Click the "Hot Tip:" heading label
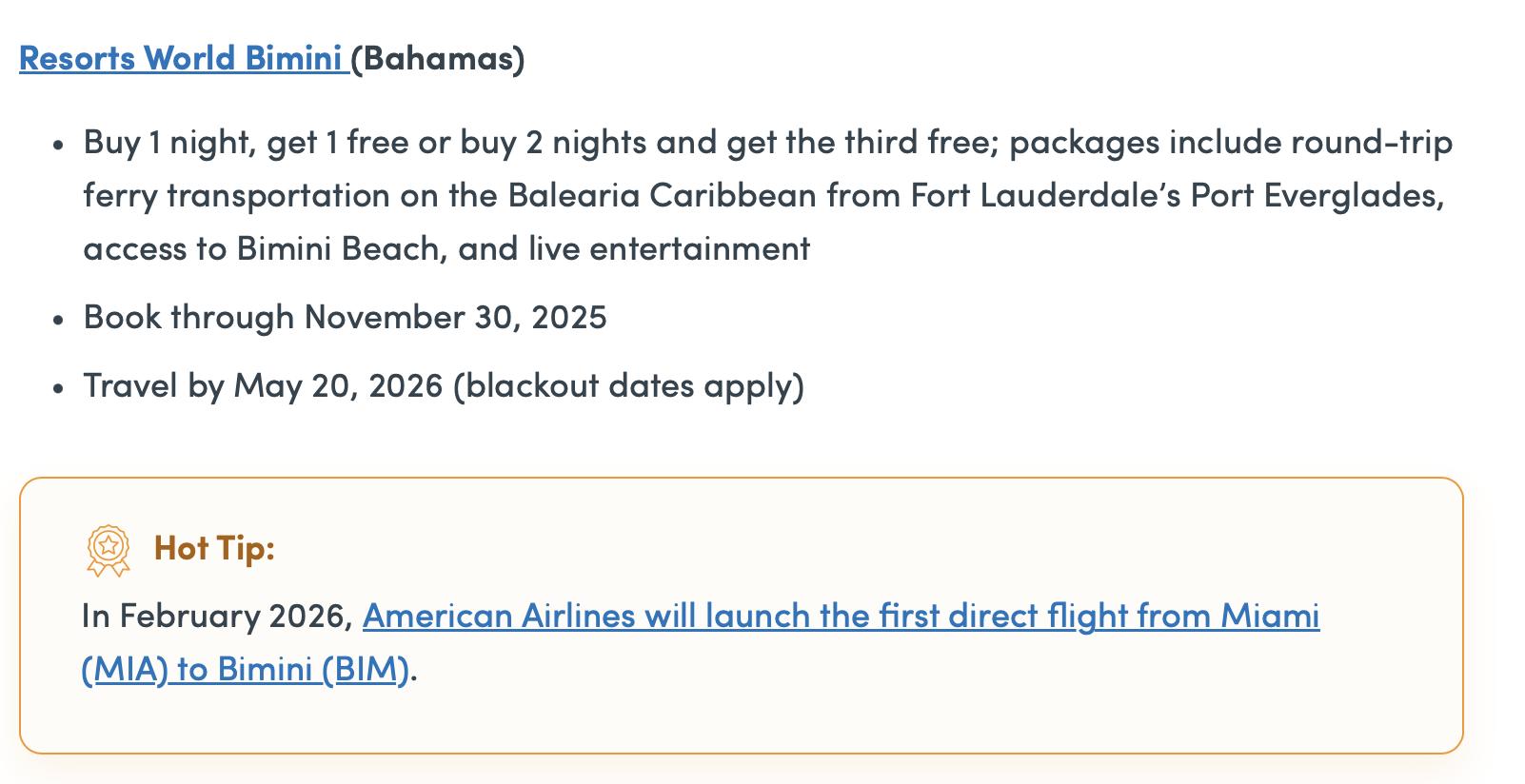The height and width of the screenshot is (784, 1525). coord(214,548)
